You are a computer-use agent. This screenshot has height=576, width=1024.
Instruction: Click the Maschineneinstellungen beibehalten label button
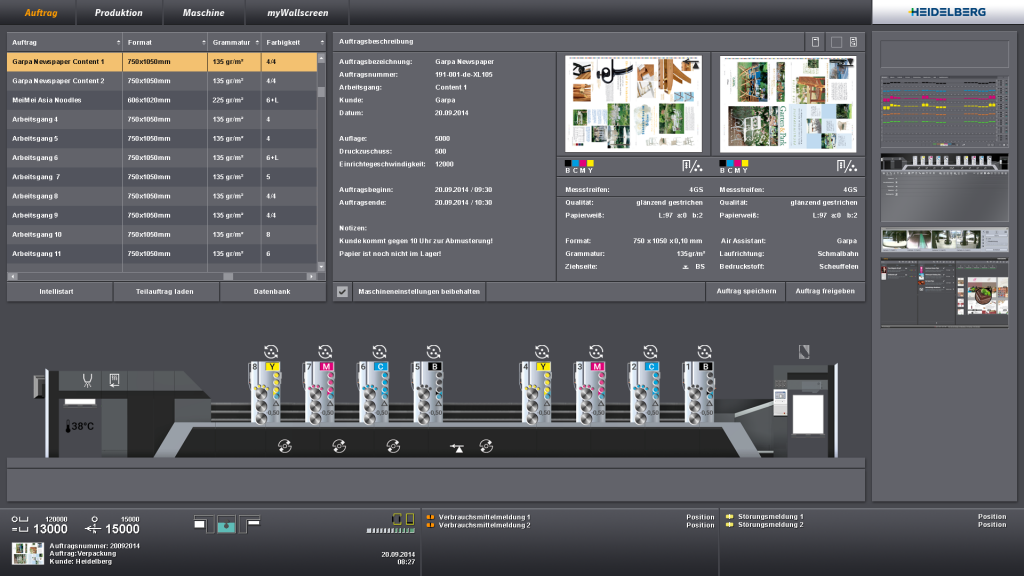[x=419, y=292]
